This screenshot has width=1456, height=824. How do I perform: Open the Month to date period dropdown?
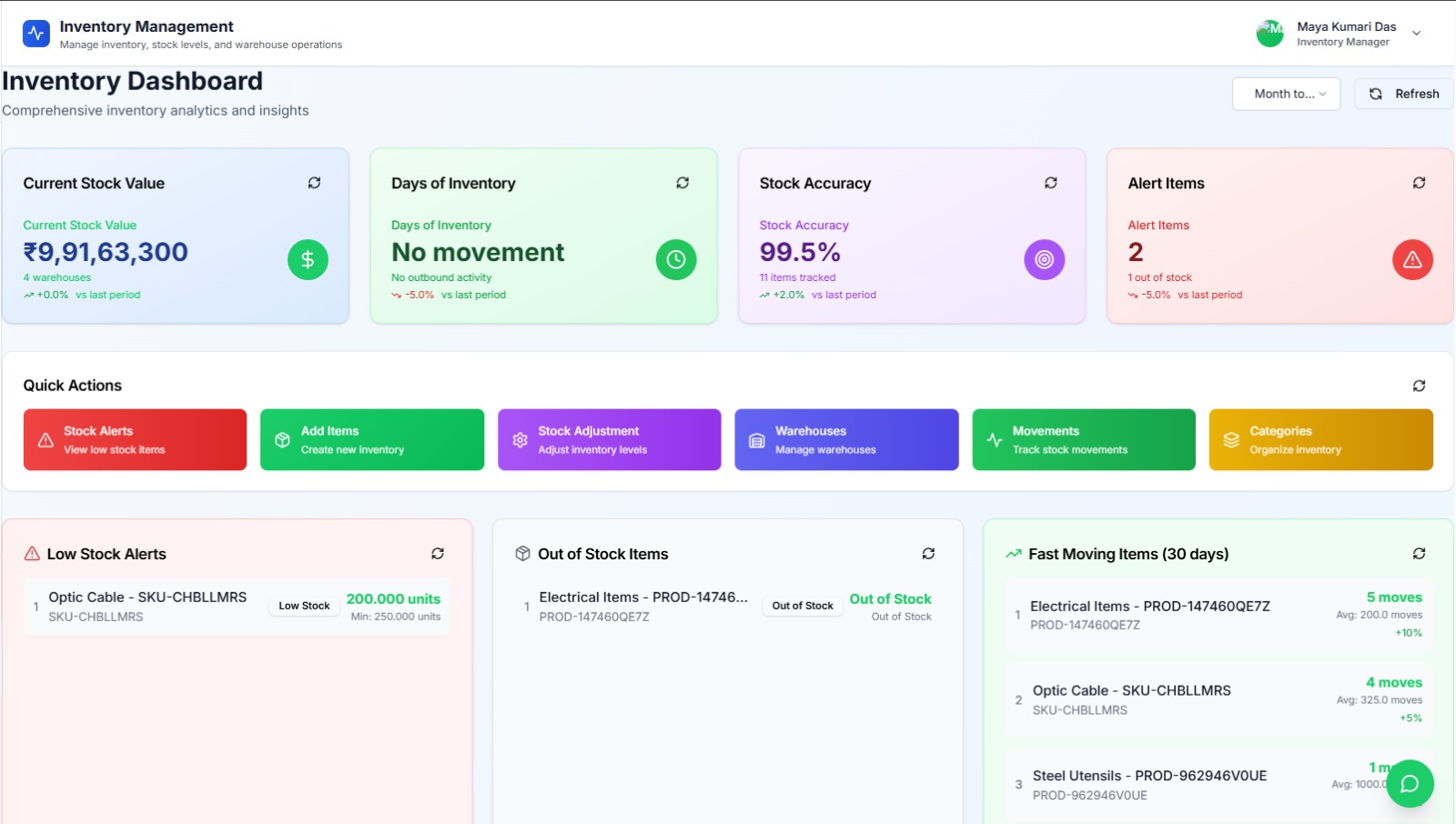1286,93
